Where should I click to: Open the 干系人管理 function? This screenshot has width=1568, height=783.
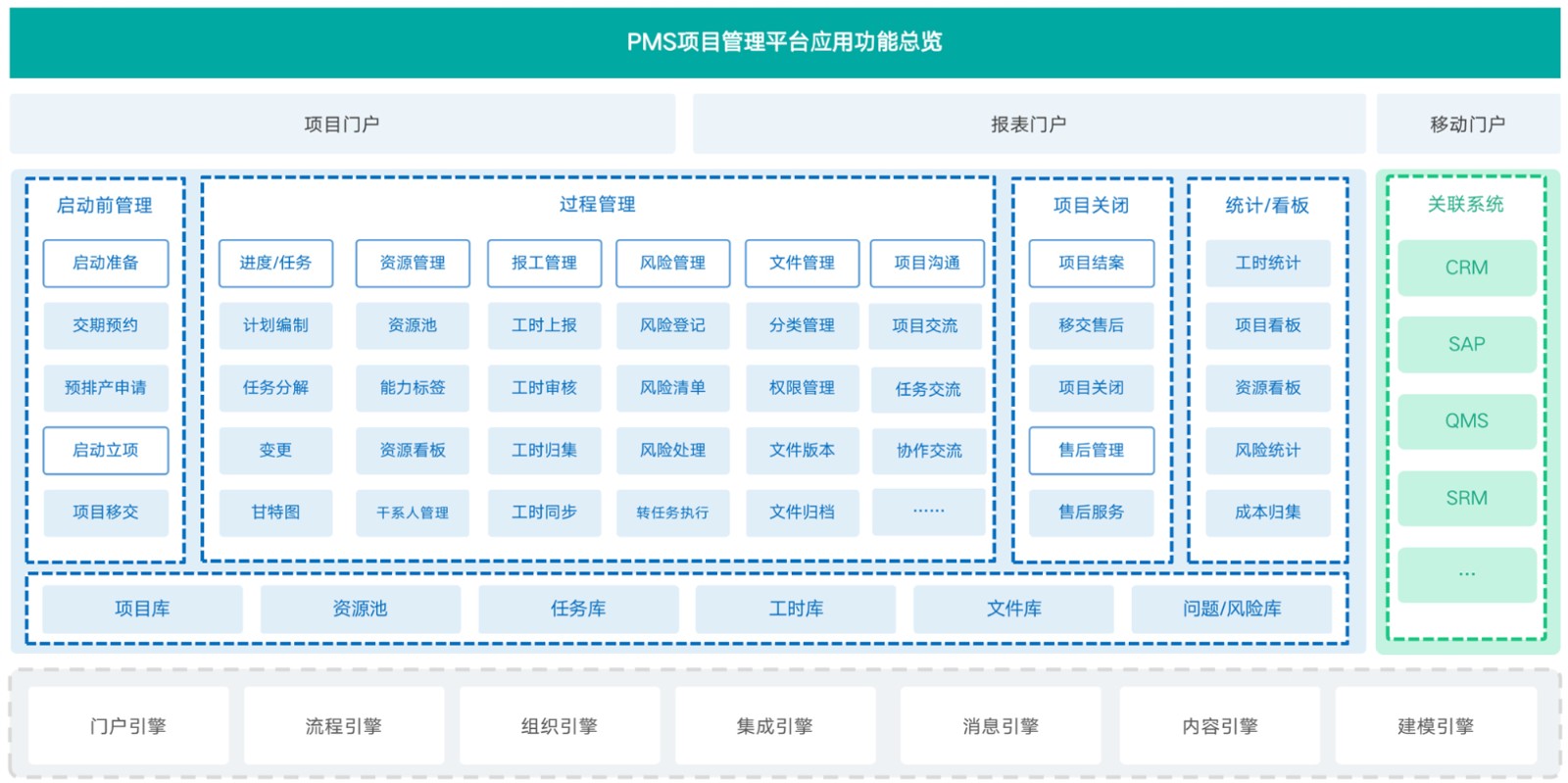click(x=413, y=513)
